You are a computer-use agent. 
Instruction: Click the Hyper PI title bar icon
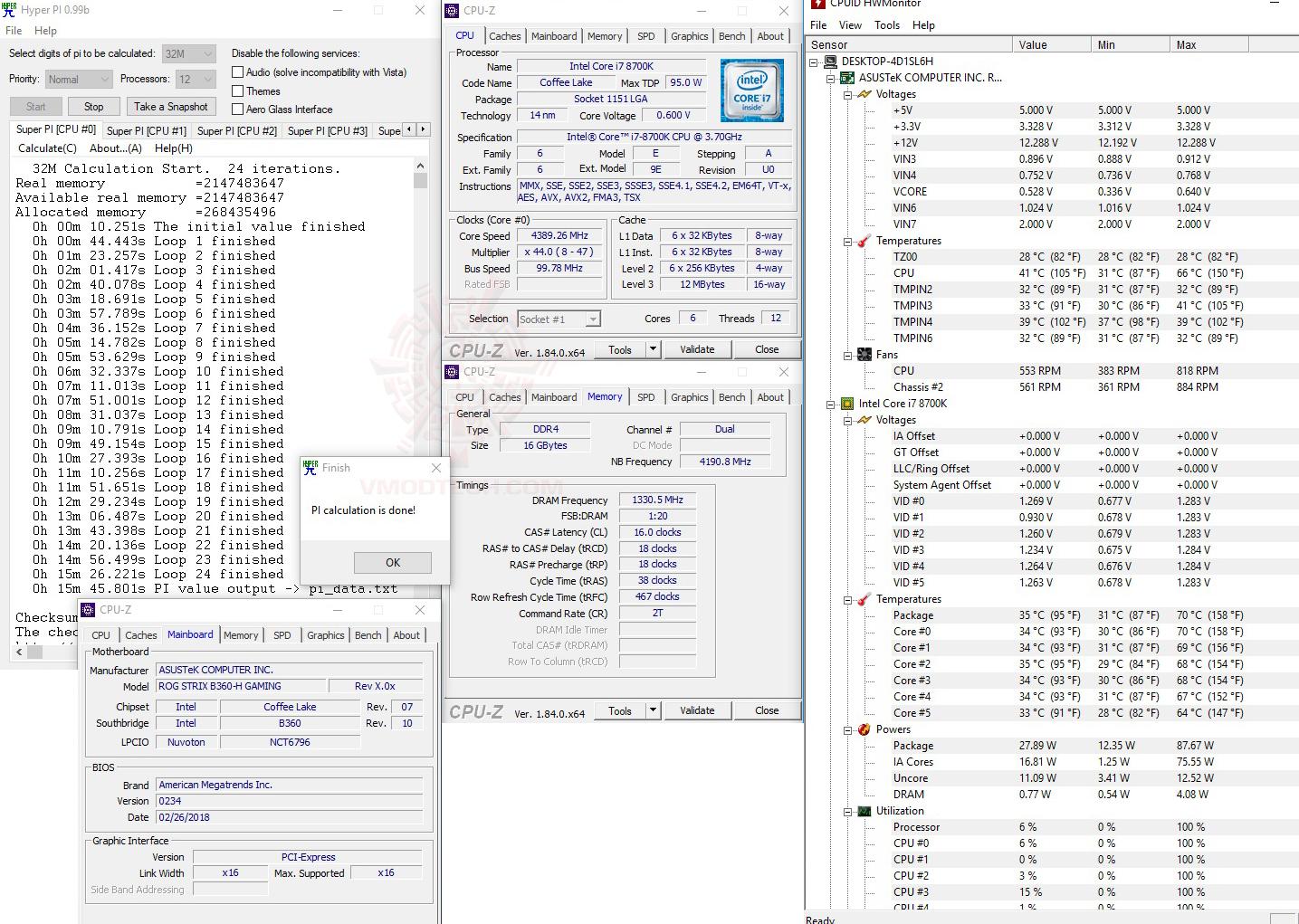[x=9, y=10]
